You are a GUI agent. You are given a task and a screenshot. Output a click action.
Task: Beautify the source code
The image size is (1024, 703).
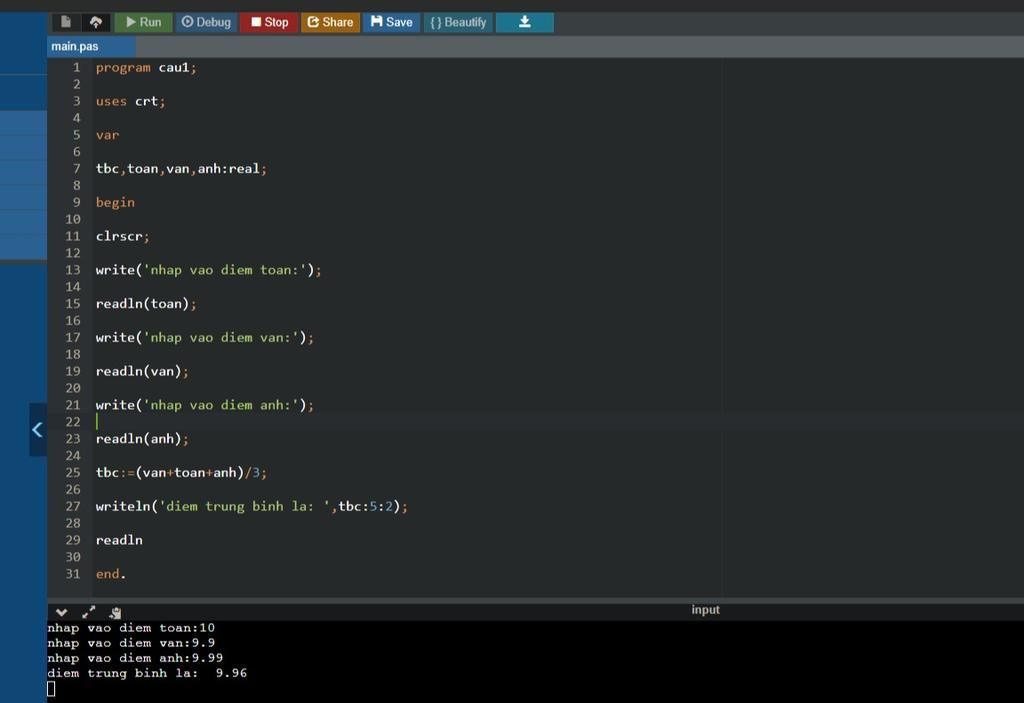point(458,22)
